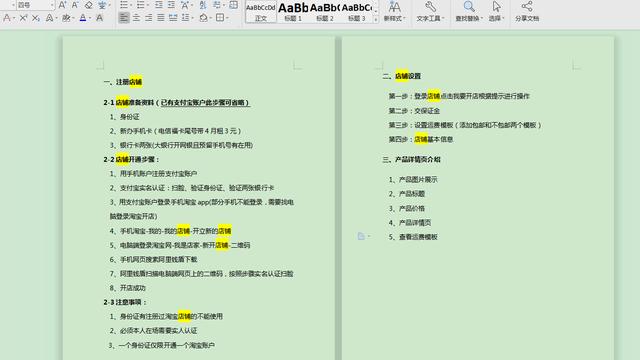Apply the 标题 1 heading style
Screen dimensions: 640x360
pos(293,11)
